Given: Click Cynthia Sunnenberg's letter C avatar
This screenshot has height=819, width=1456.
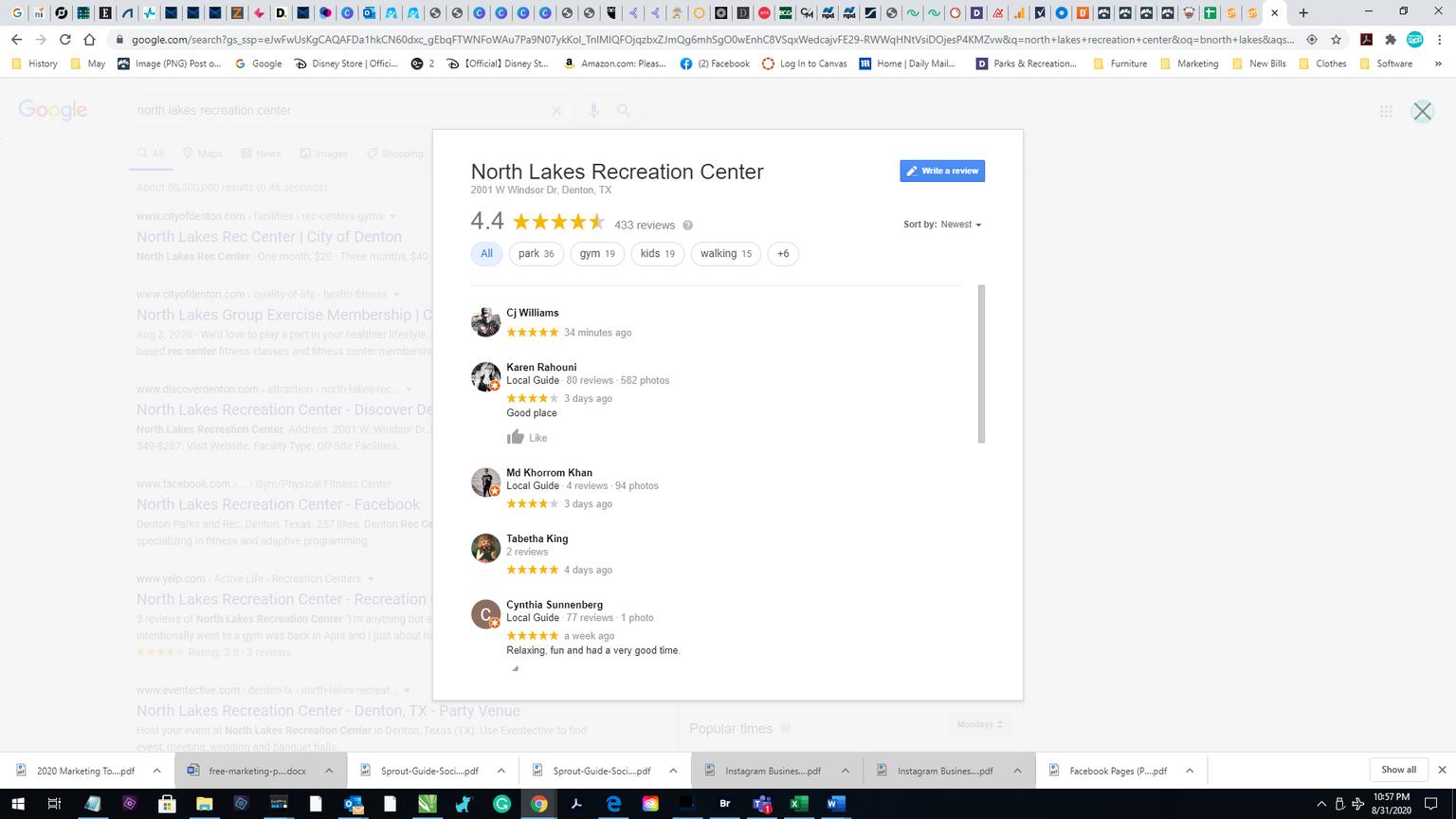Looking at the screenshot, I should click(485, 614).
